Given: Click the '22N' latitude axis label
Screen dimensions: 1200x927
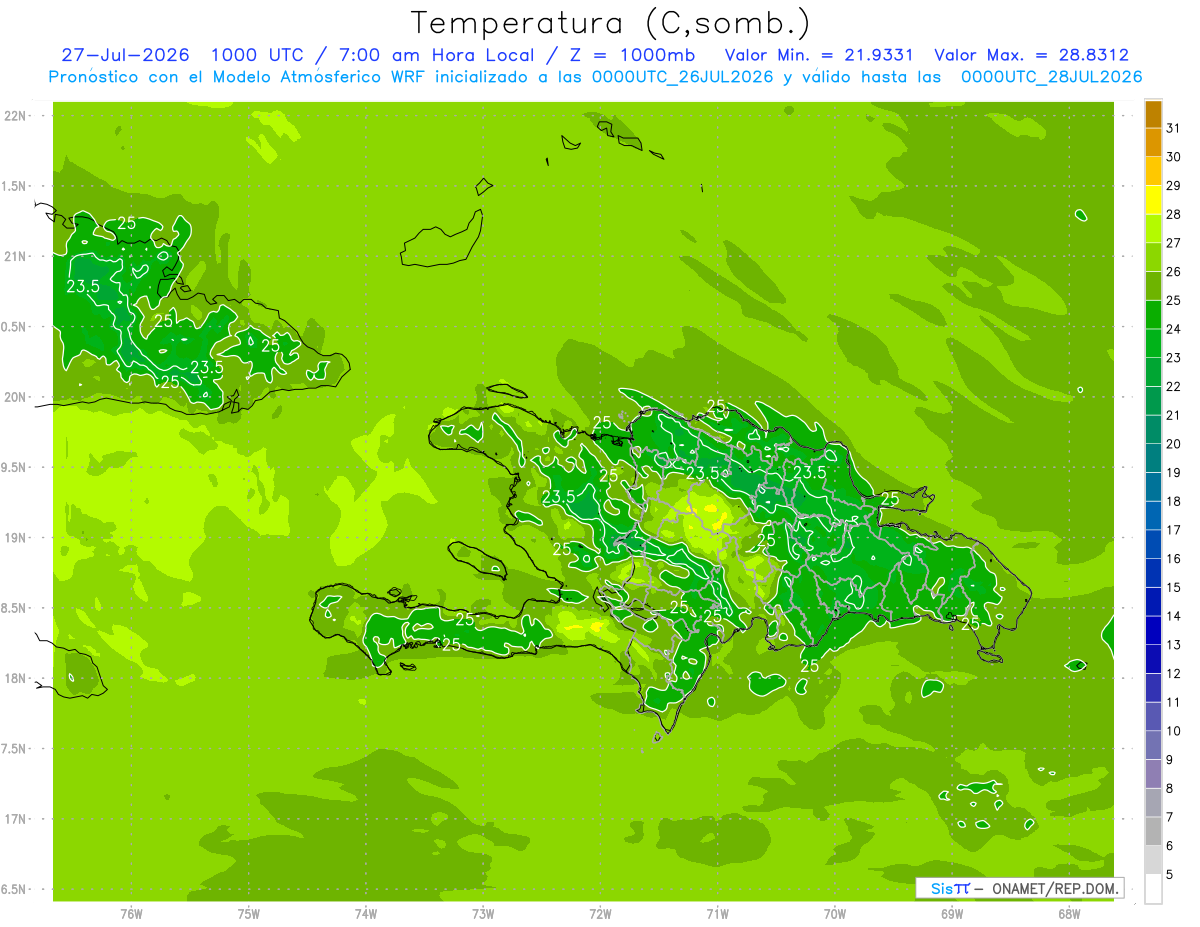Looking at the screenshot, I should 15,116.
